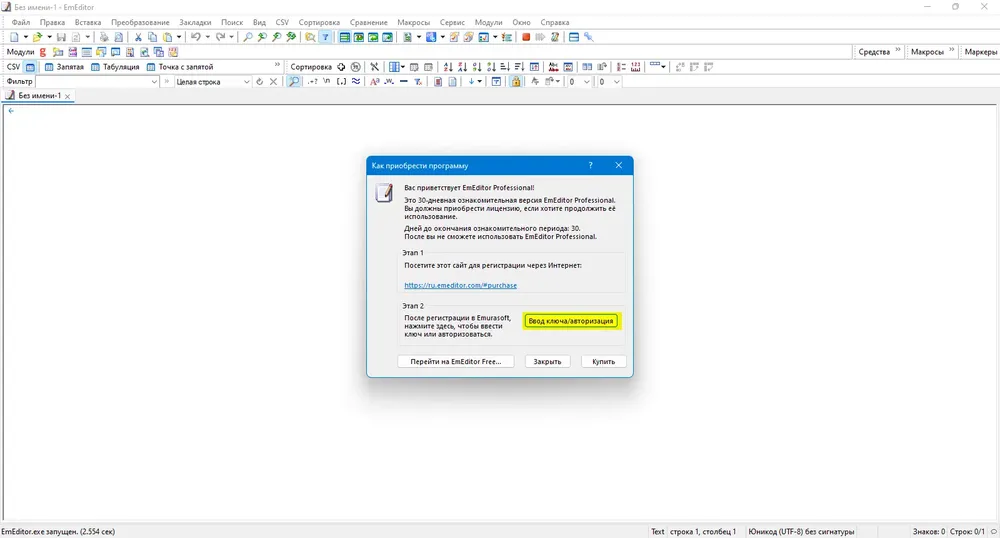This screenshot has height=538, width=1000.
Task: Click the red Record macro icon
Action: pos(526,37)
